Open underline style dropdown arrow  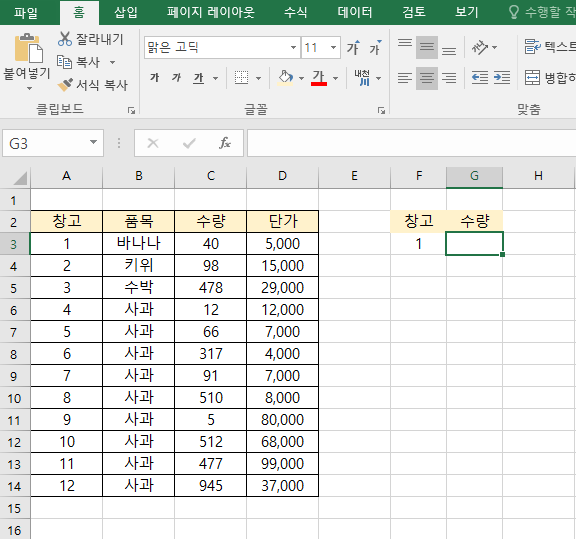click(x=215, y=78)
